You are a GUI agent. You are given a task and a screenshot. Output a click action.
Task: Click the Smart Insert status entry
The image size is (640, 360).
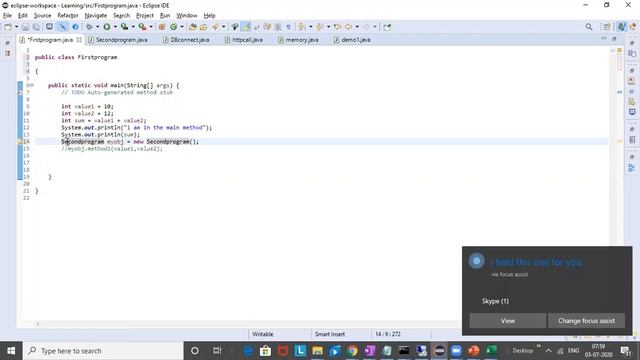[x=330, y=334]
